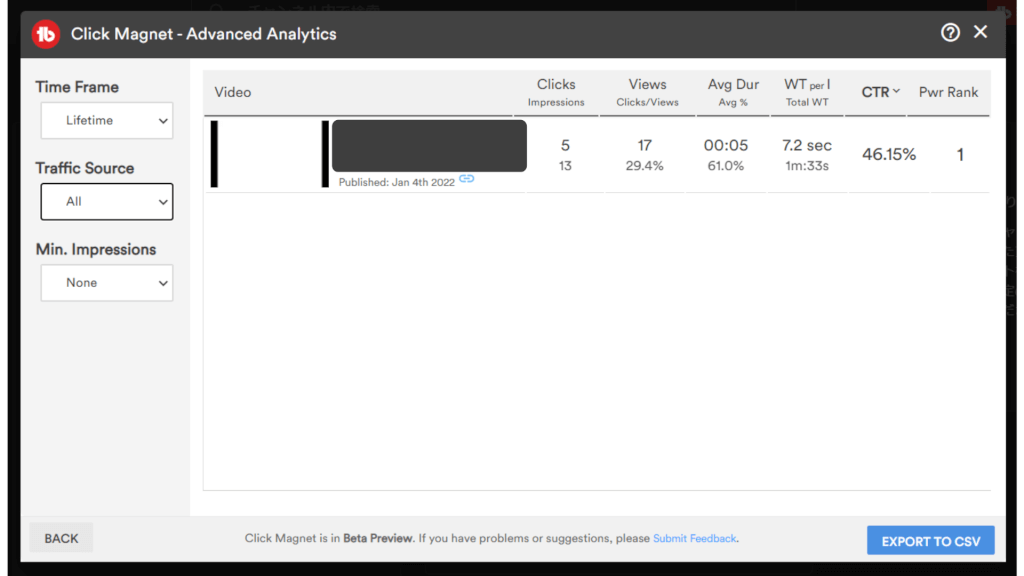Sort by the WT per I column
Viewport: 1024px width, 576px height.
807,85
